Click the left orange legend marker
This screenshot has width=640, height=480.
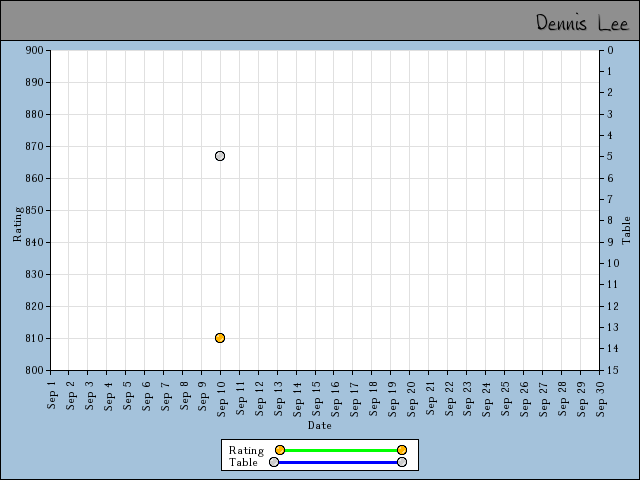tap(280, 450)
